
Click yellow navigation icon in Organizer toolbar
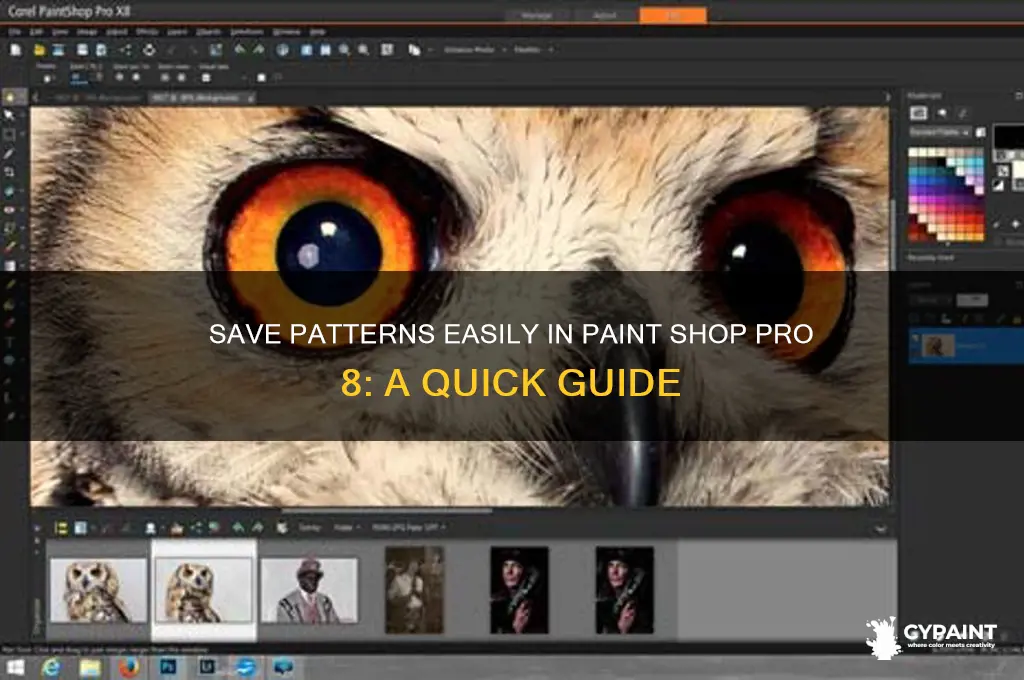tap(61, 527)
